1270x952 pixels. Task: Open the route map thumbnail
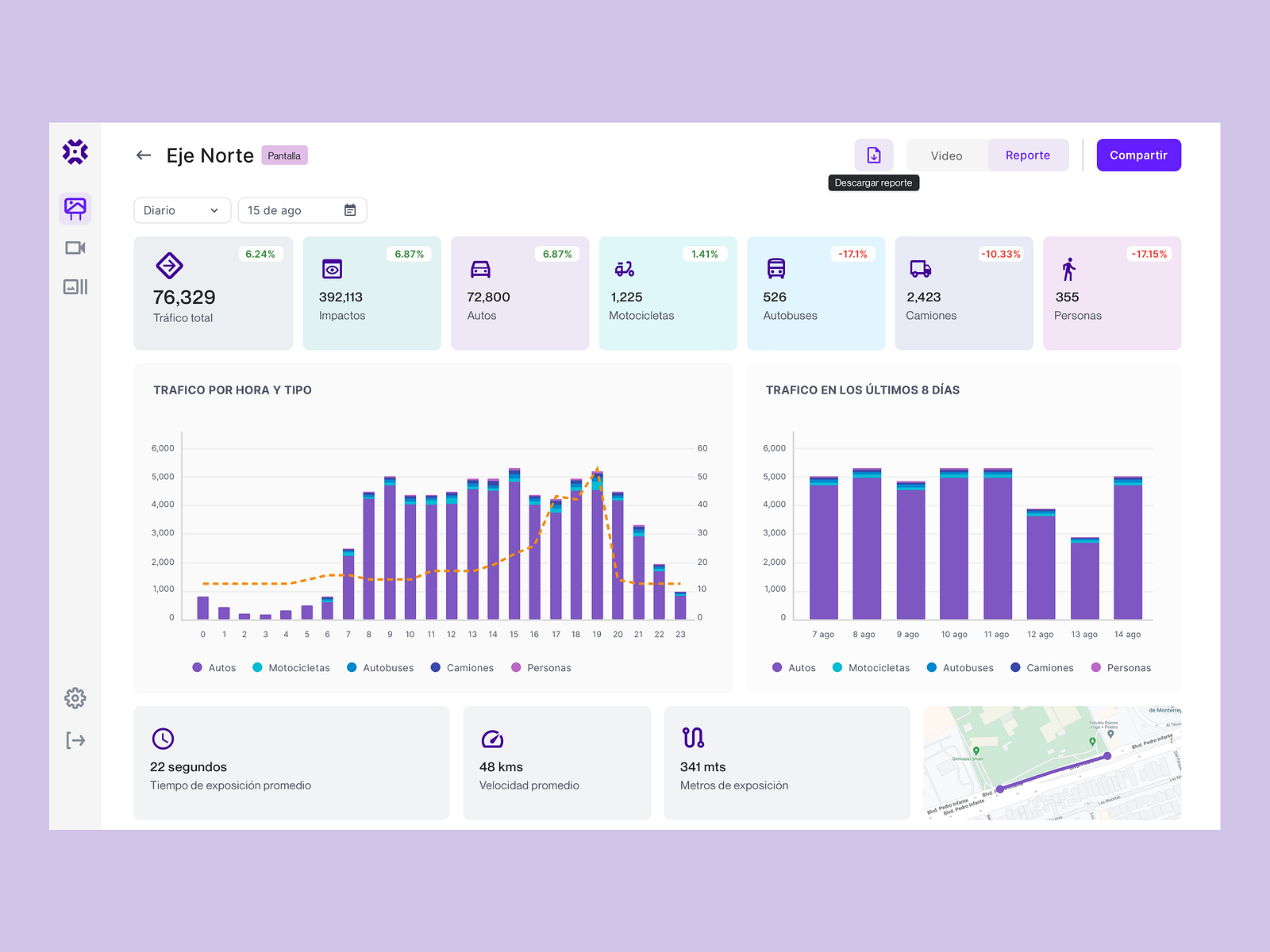click(x=1053, y=763)
